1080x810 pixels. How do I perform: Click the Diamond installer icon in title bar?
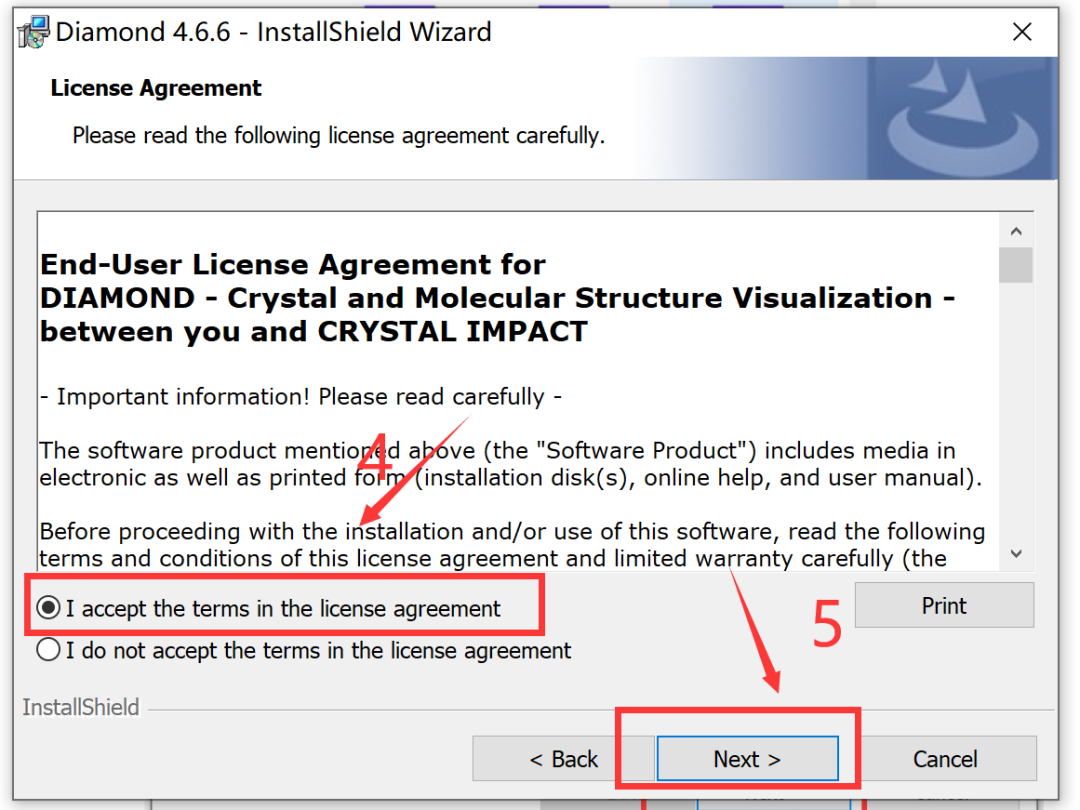click(x=34, y=33)
